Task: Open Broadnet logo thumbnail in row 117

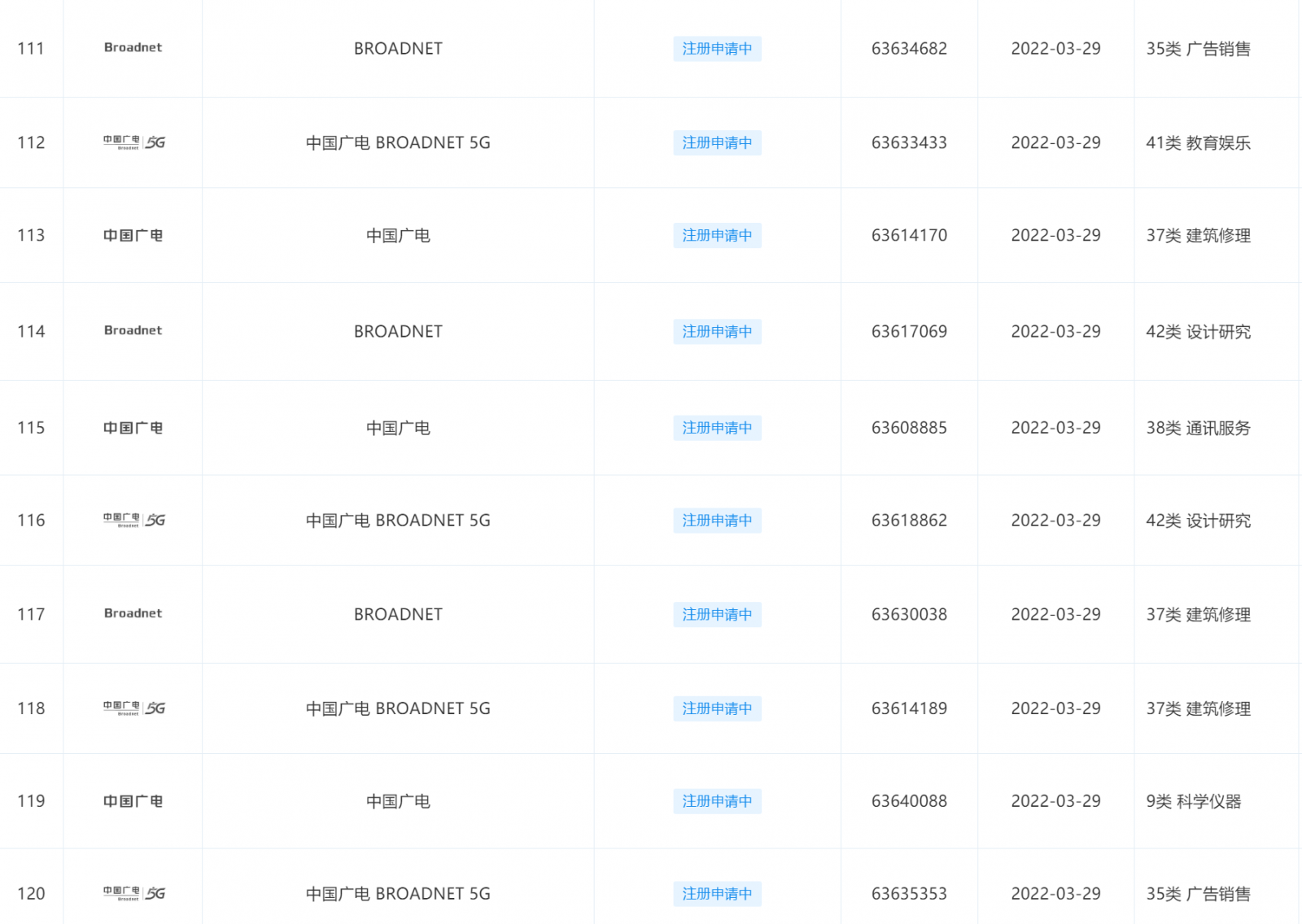Action: [x=133, y=614]
